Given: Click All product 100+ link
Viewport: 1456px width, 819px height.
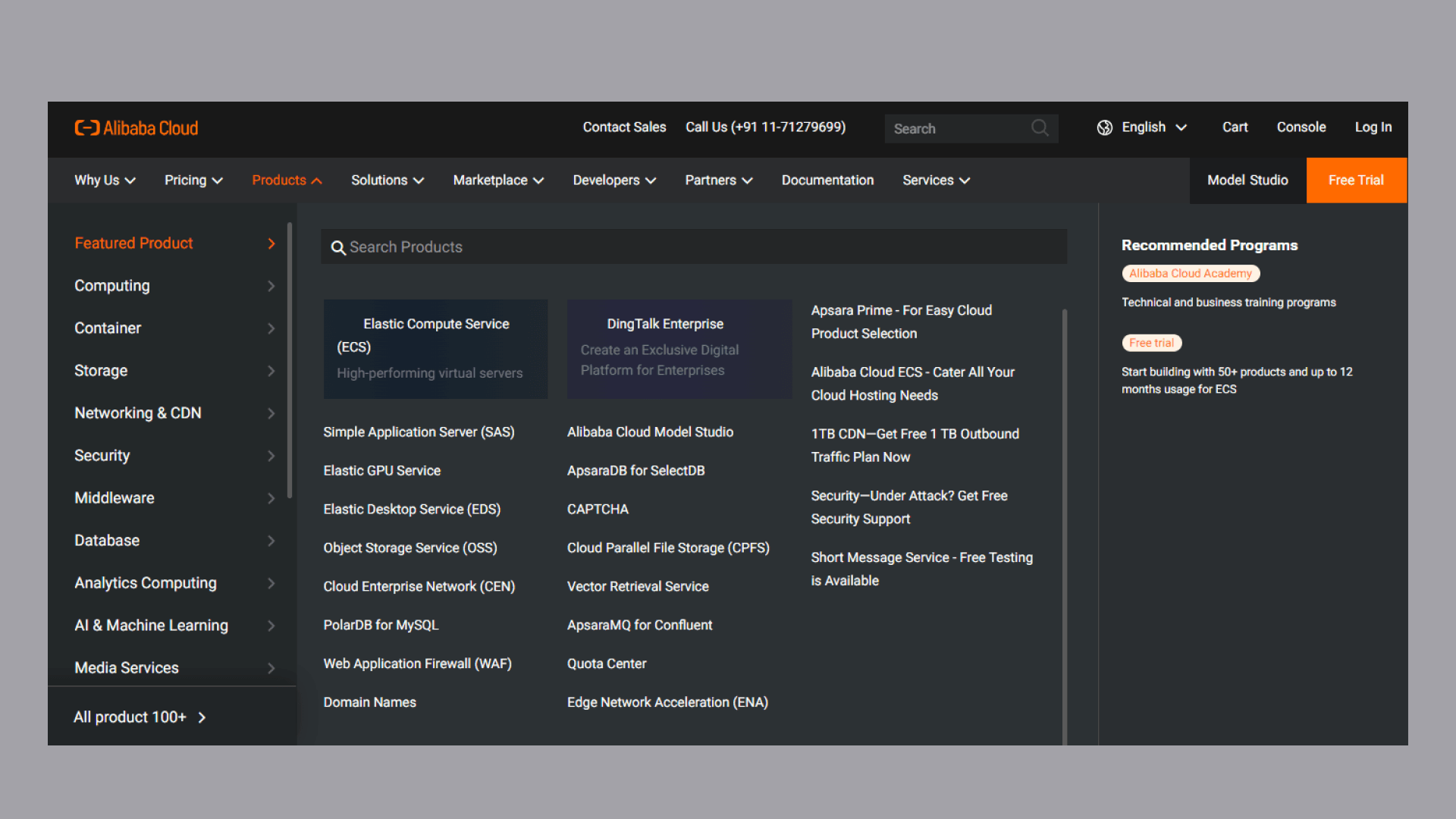Looking at the screenshot, I should 140,717.
